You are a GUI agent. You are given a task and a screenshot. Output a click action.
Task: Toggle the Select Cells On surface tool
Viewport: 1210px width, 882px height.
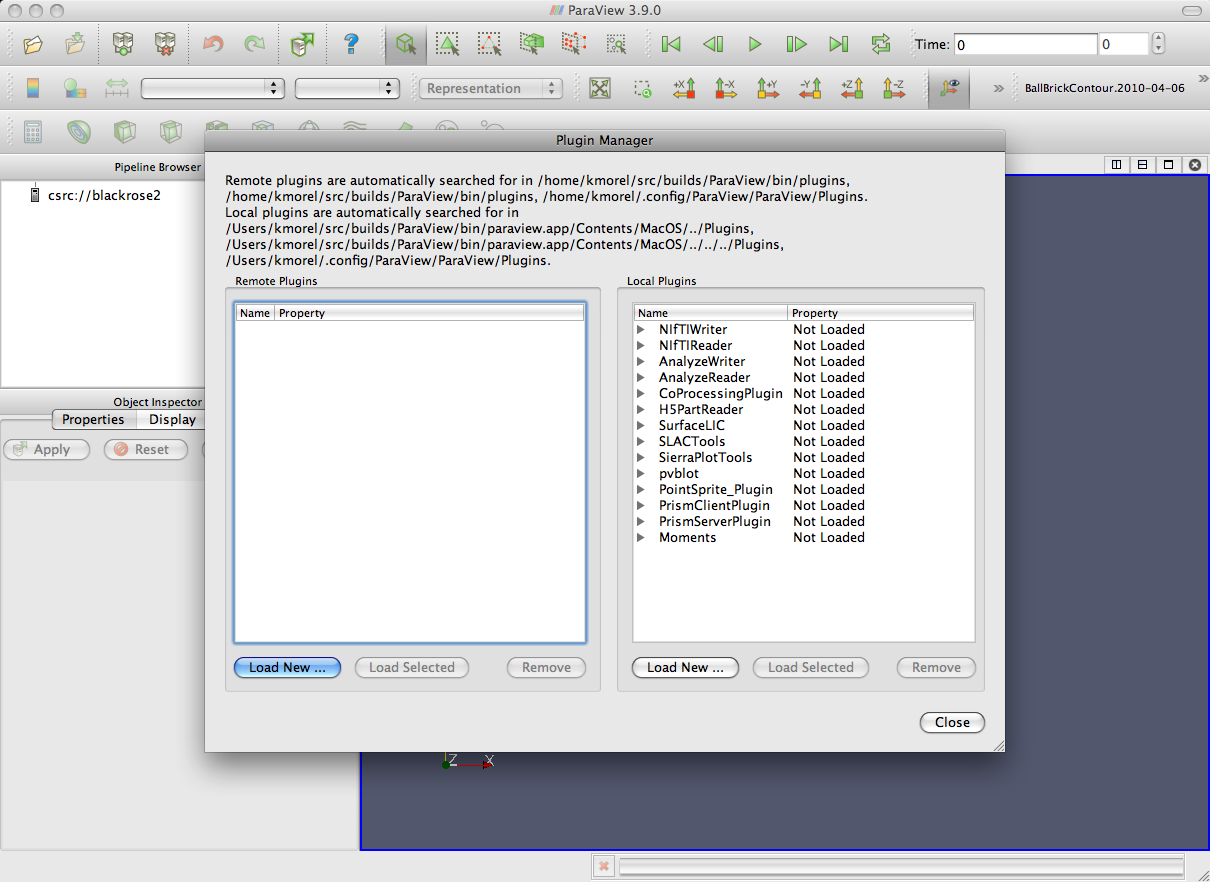(x=405, y=44)
